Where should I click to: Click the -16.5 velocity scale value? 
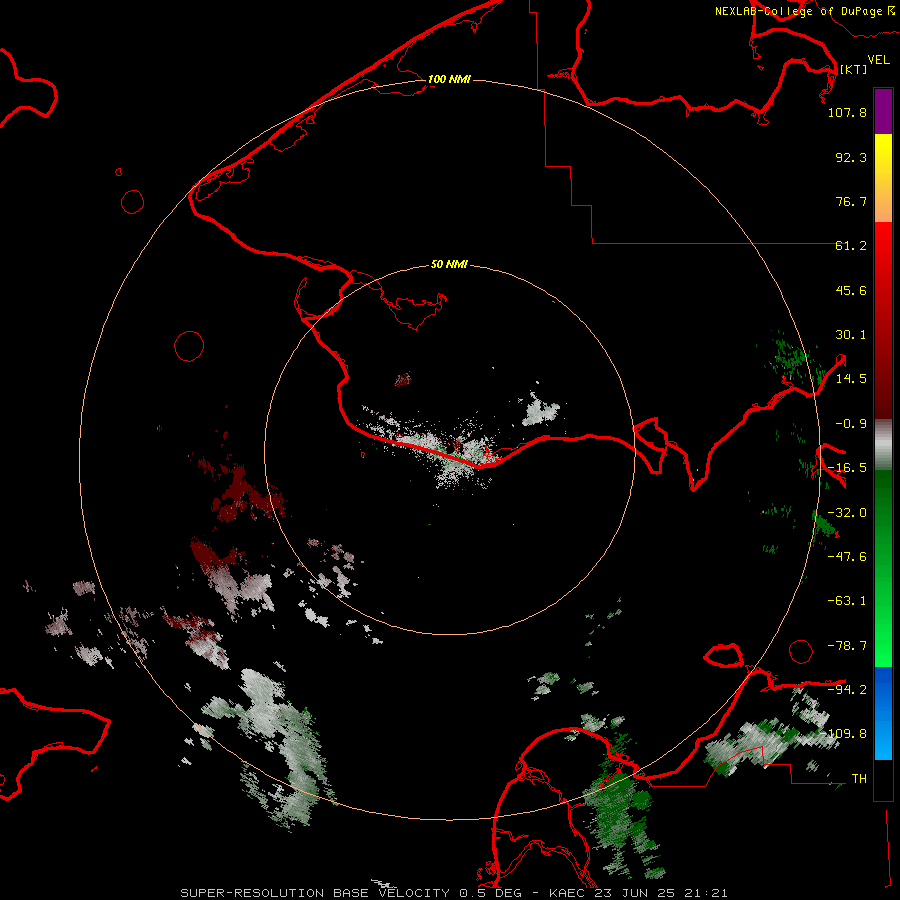click(x=847, y=468)
